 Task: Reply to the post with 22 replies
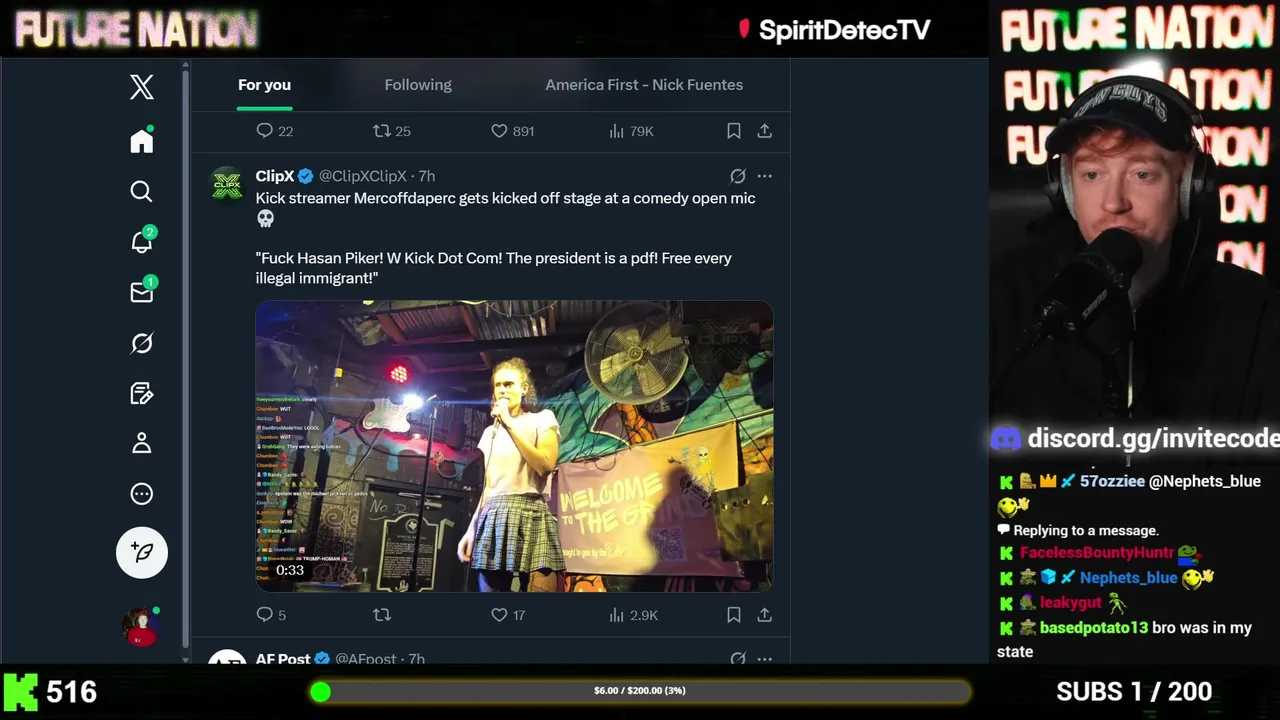274,131
